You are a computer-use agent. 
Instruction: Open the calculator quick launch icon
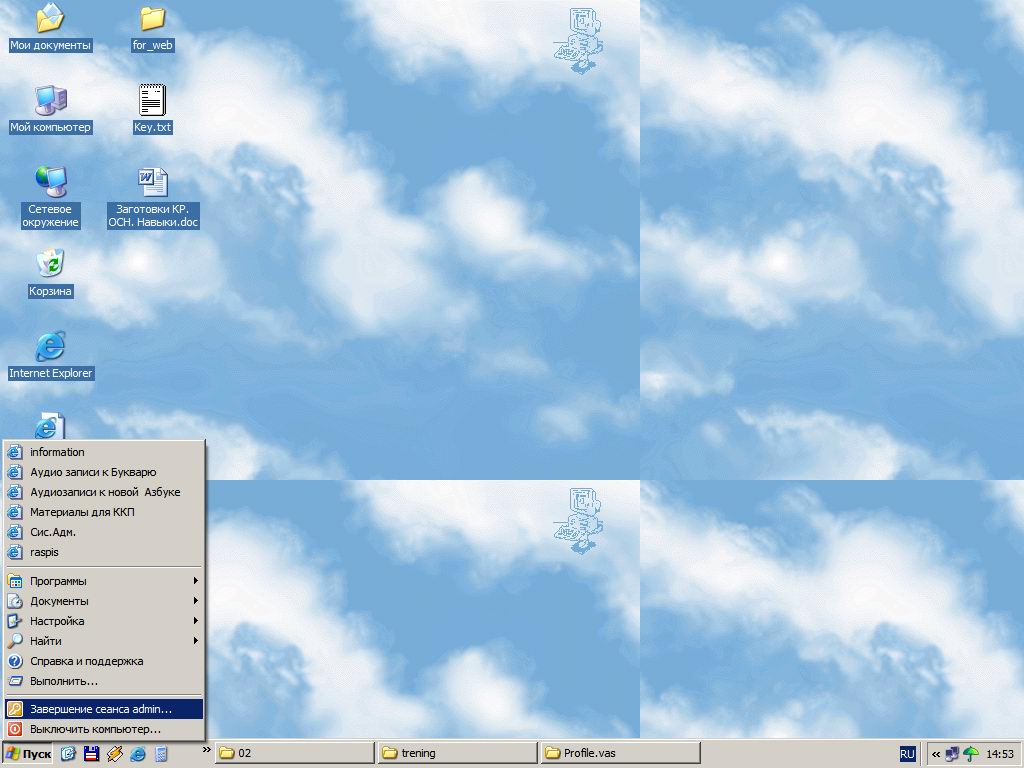161,754
